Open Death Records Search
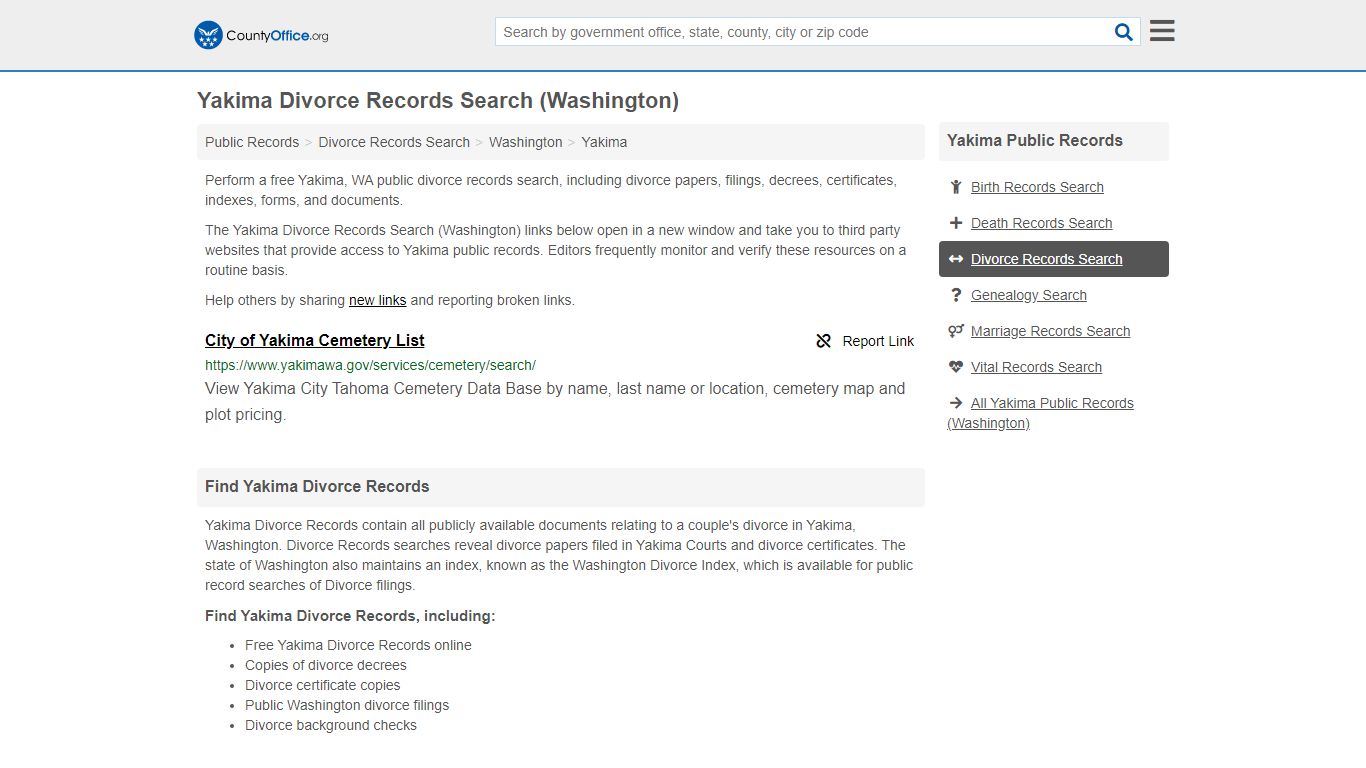 point(1041,223)
